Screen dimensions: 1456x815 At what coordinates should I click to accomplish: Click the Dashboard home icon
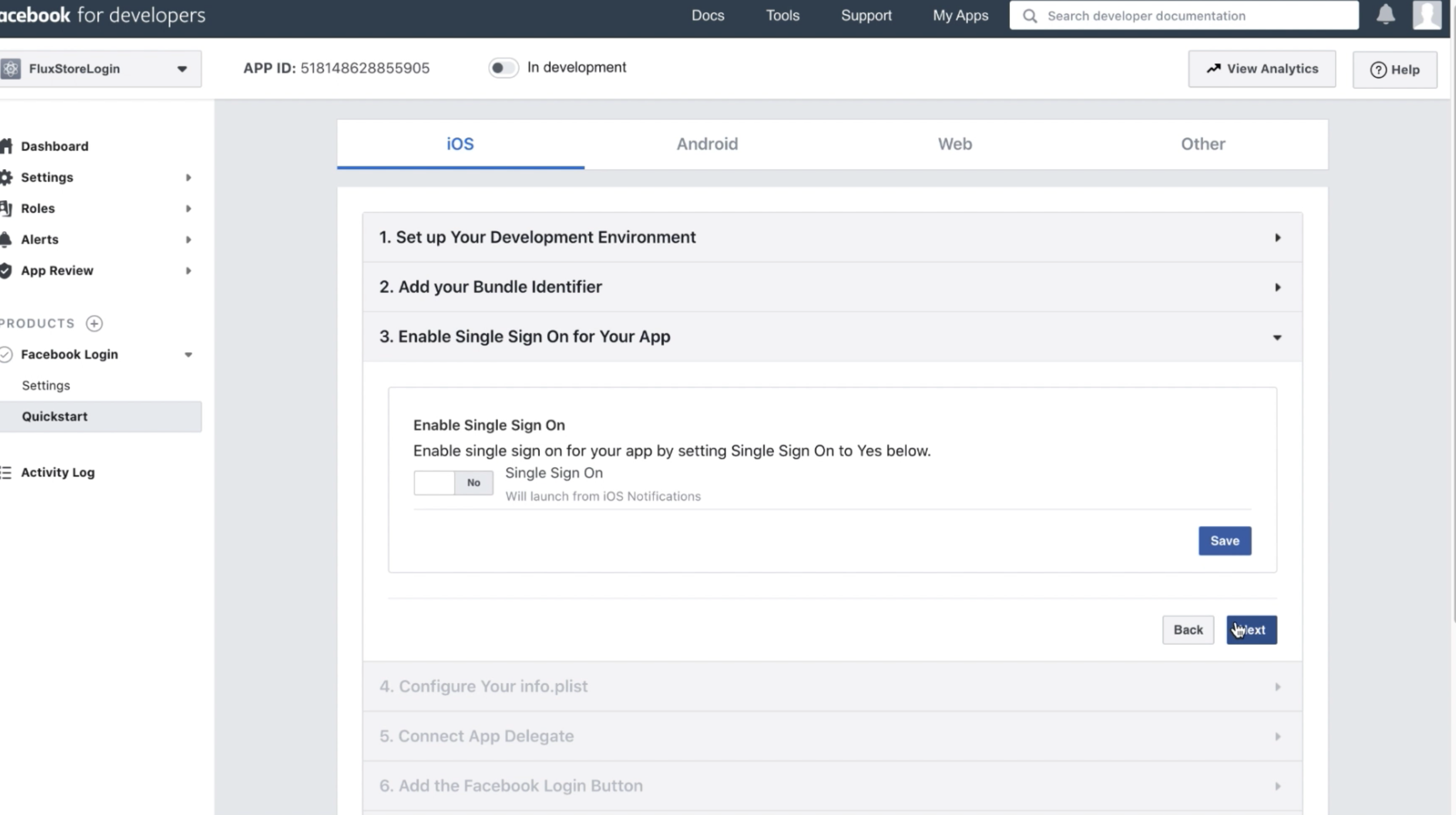[x=7, y=146]
